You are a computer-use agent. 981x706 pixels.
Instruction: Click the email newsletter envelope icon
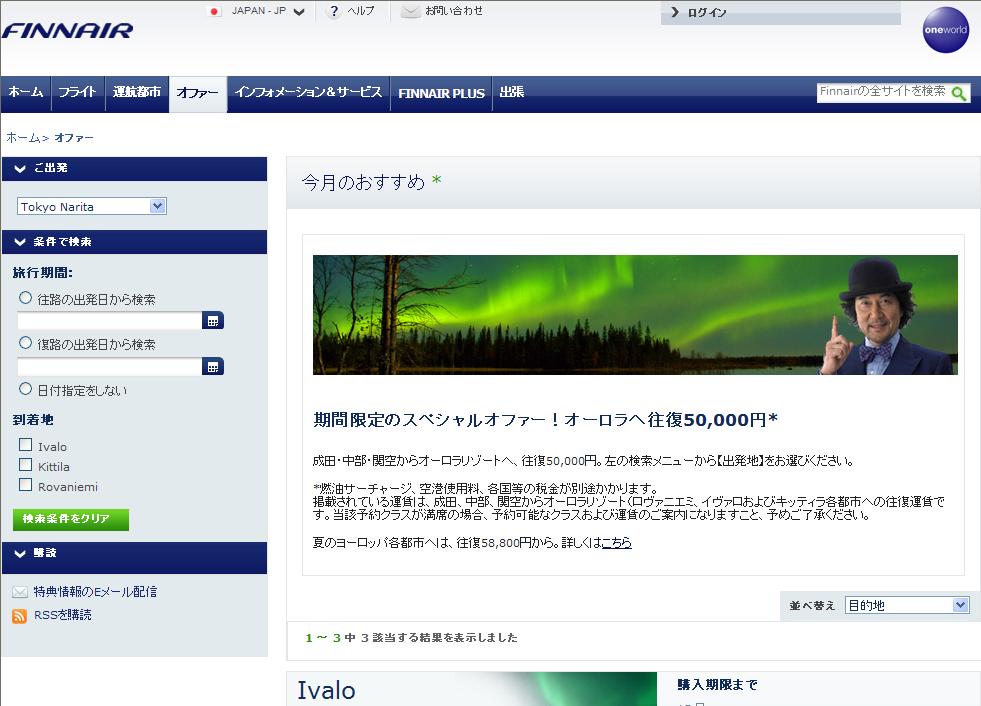[x=20, y=591]
